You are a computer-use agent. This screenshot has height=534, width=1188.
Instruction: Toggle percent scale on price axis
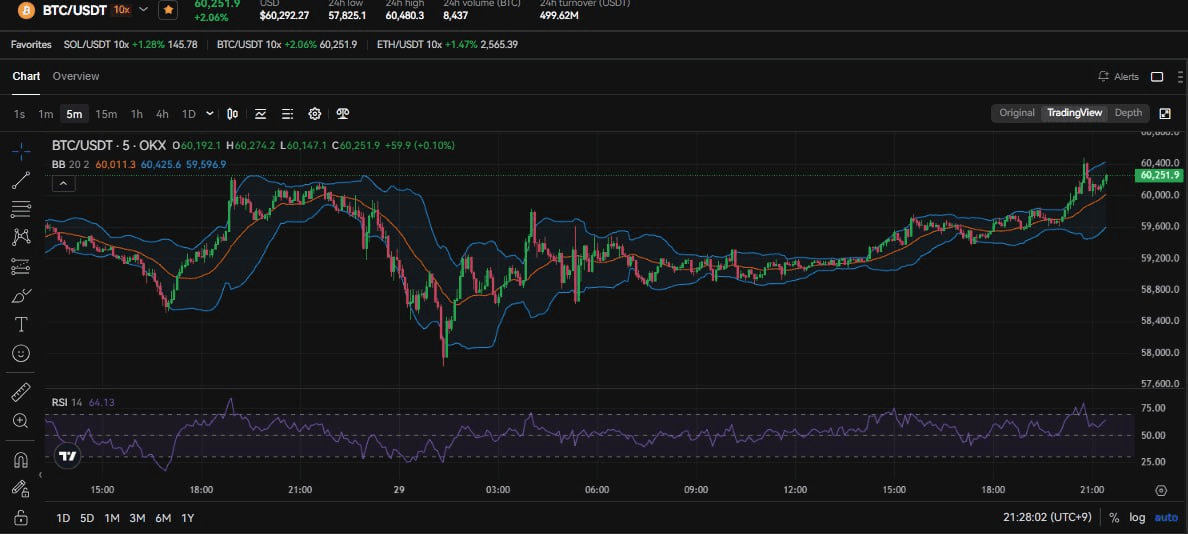click(1114, 518)
